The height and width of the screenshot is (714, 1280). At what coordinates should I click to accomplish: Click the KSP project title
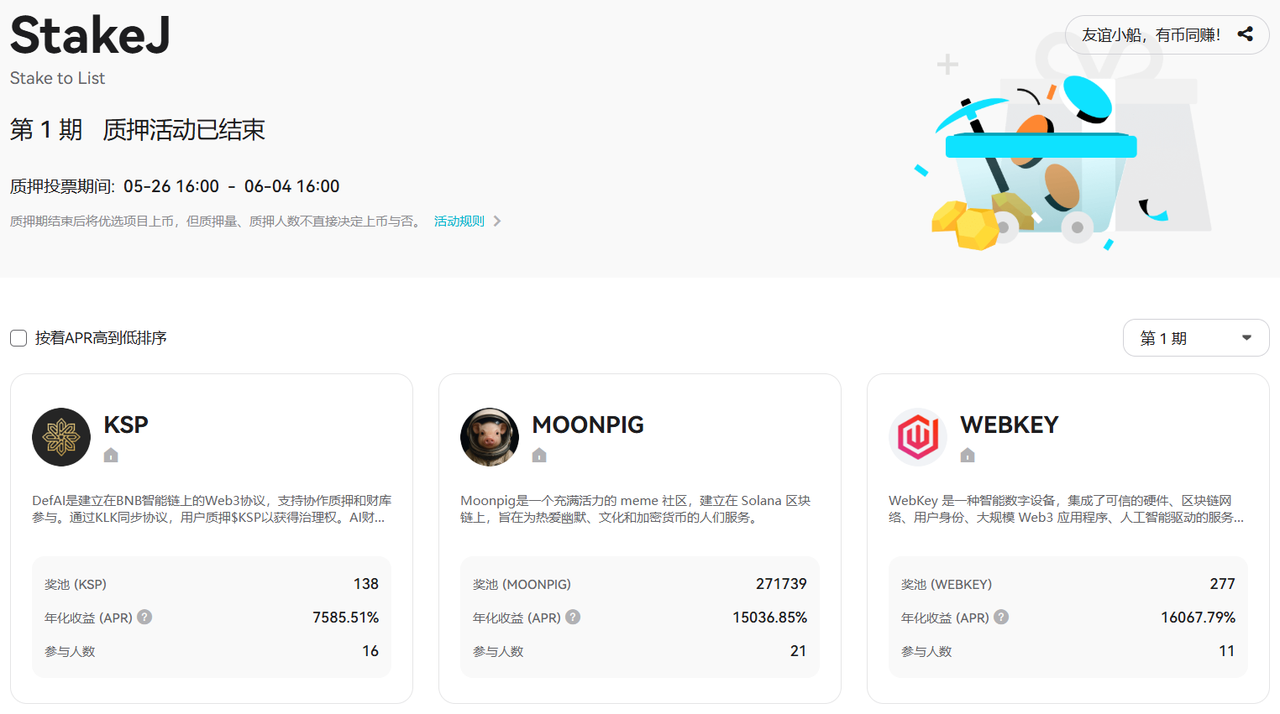point(126,424)
